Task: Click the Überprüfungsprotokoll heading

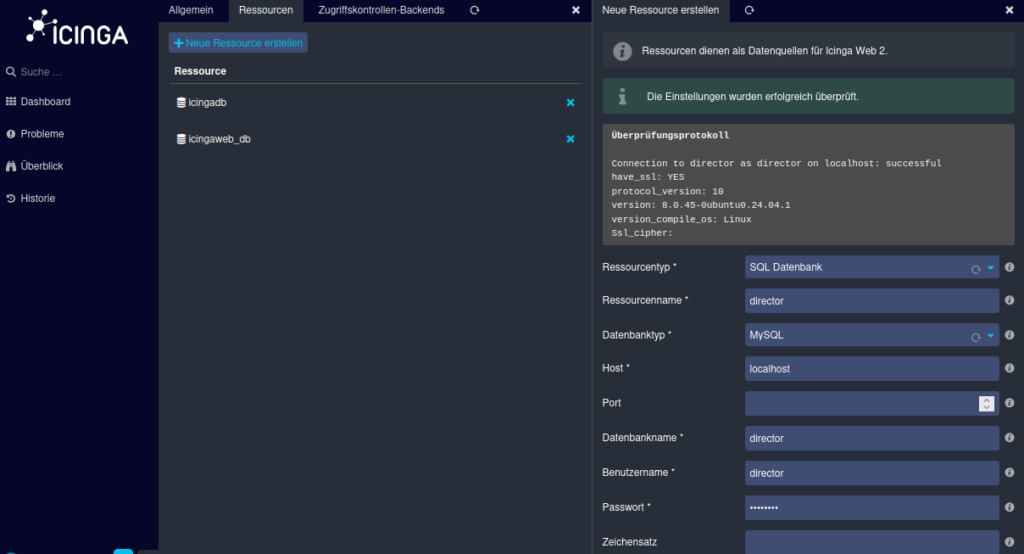Action: point(670,135)
